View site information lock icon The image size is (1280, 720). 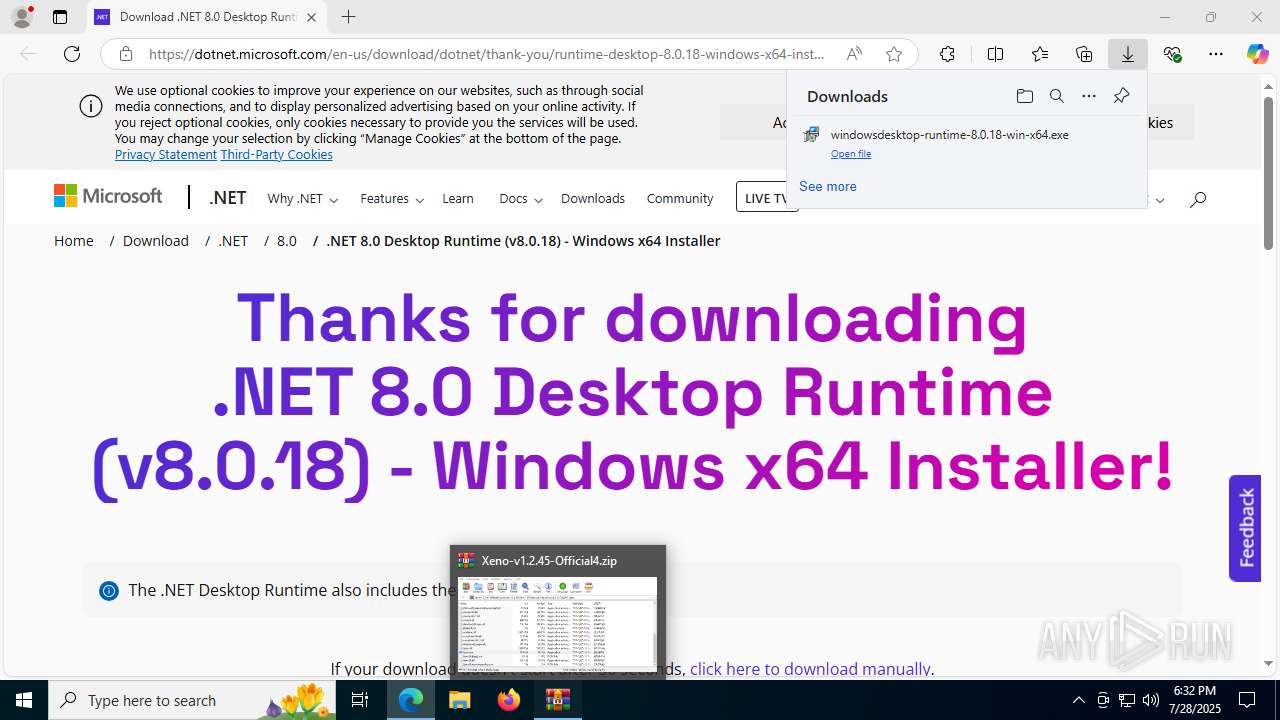point(125,54)
